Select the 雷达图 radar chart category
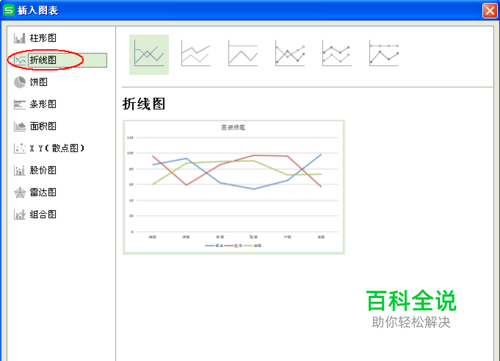Screen dimensions: 500x361 click(x=43, y=192)
